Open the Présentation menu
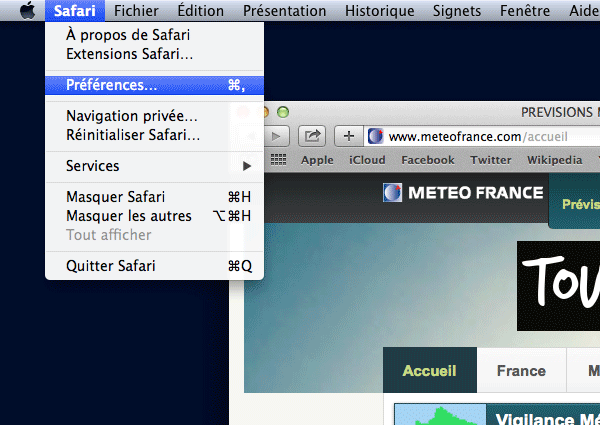 point(284,11)
